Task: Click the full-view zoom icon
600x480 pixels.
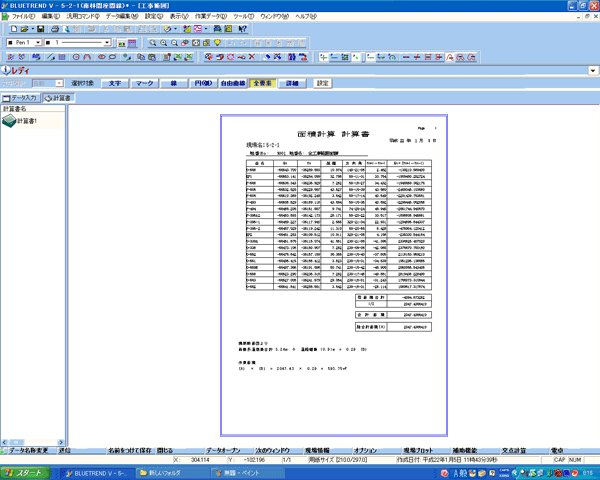Action: click(196, 43)
